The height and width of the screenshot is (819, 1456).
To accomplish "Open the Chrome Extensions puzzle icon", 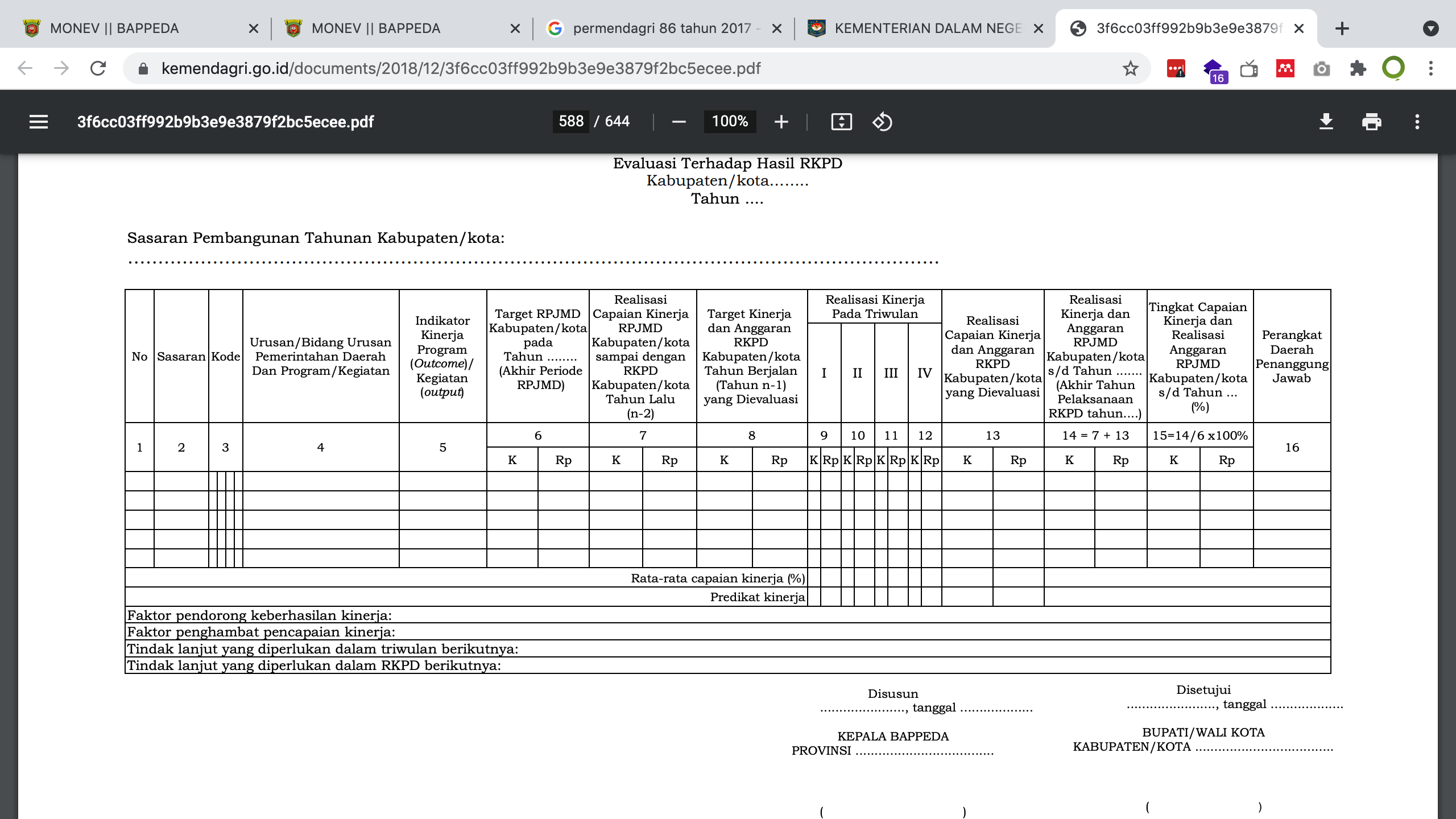I will click(x=1358, y=69).
